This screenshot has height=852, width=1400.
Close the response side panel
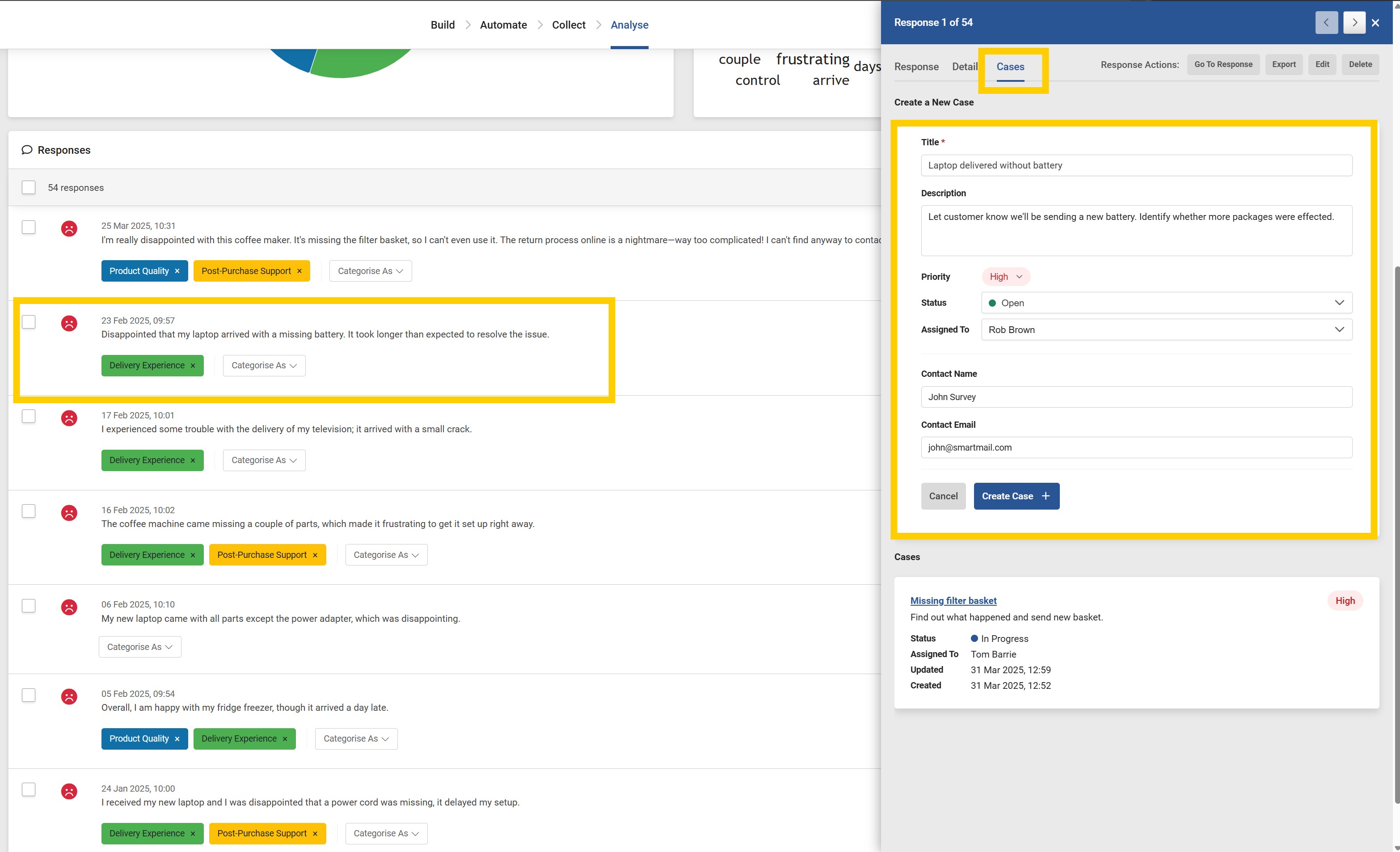1375,23
